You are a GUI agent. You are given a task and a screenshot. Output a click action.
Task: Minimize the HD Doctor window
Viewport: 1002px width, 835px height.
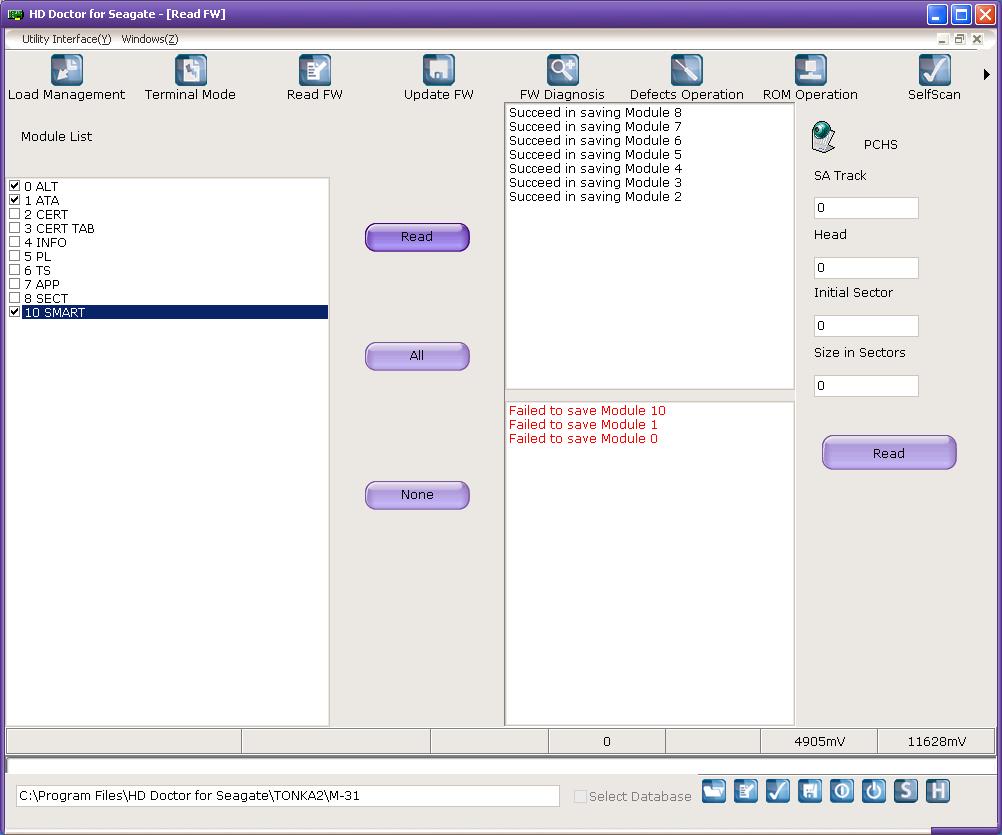click(x=937, y=13)
